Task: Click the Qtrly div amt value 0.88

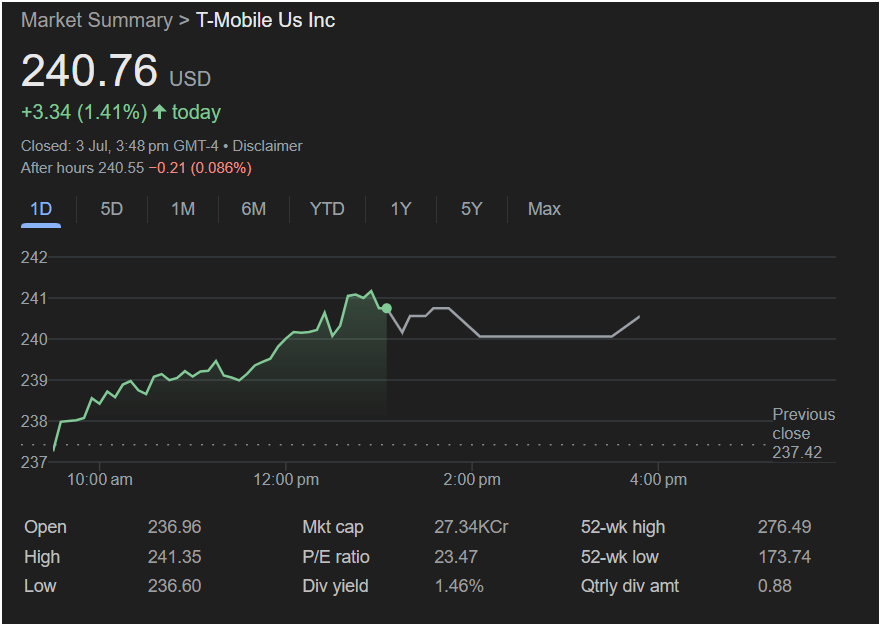Action: point(774,586)
